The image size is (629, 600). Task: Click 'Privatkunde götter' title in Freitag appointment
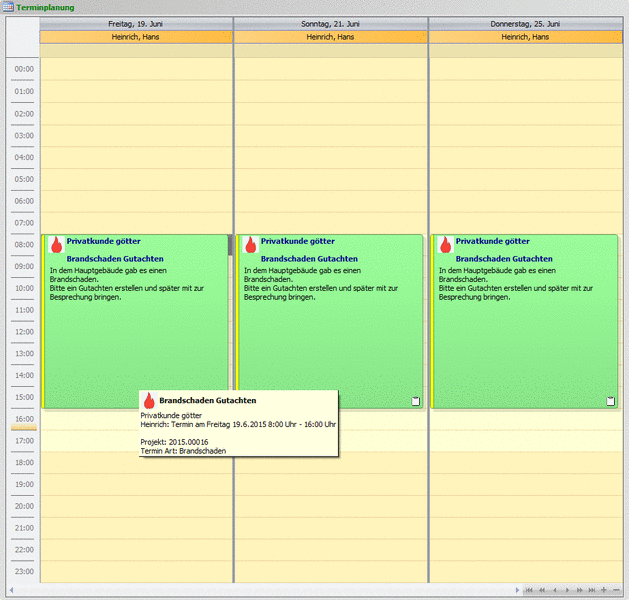(103, 241)
